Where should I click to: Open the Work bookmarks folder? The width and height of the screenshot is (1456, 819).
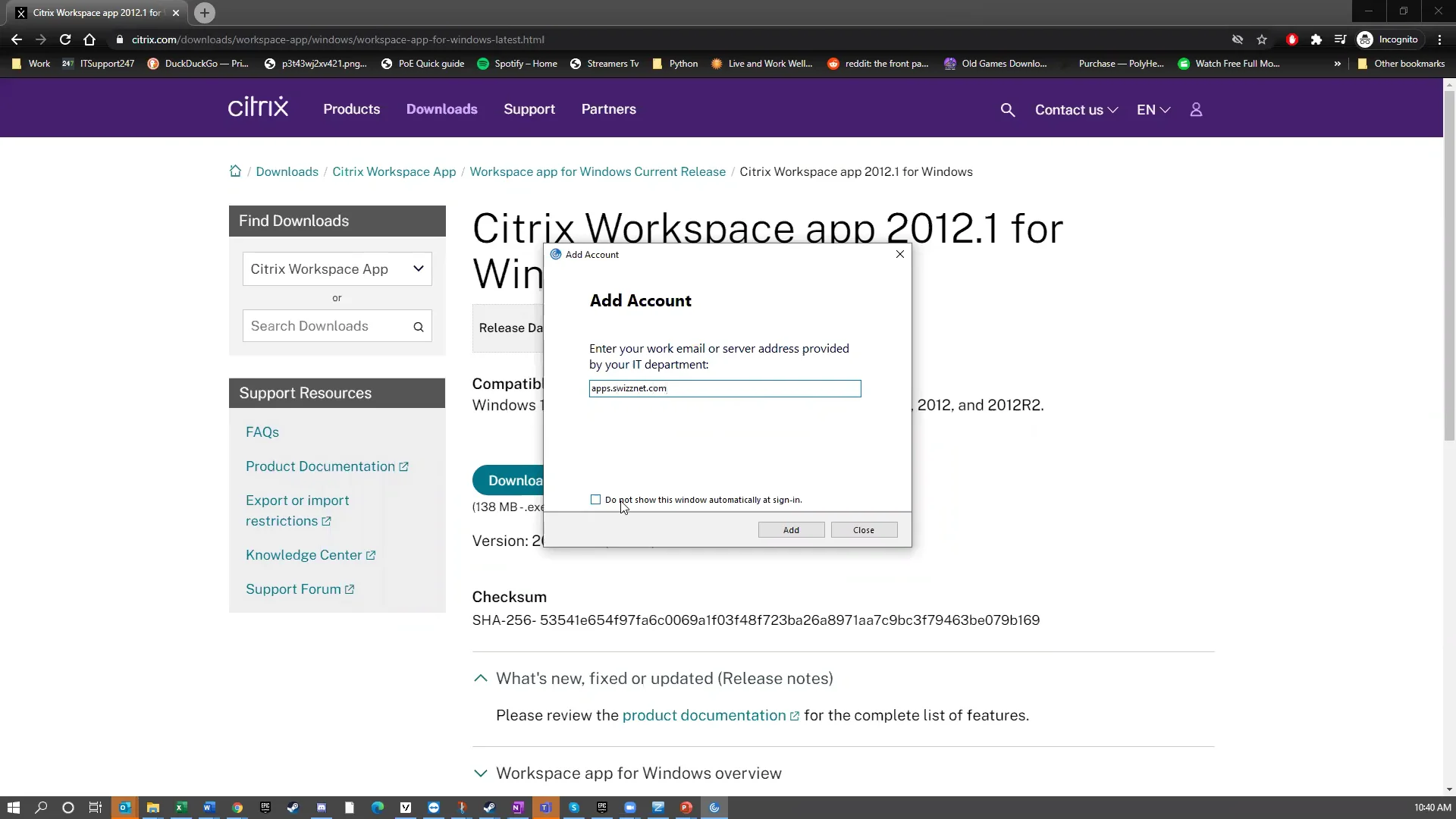coord(31,64)
